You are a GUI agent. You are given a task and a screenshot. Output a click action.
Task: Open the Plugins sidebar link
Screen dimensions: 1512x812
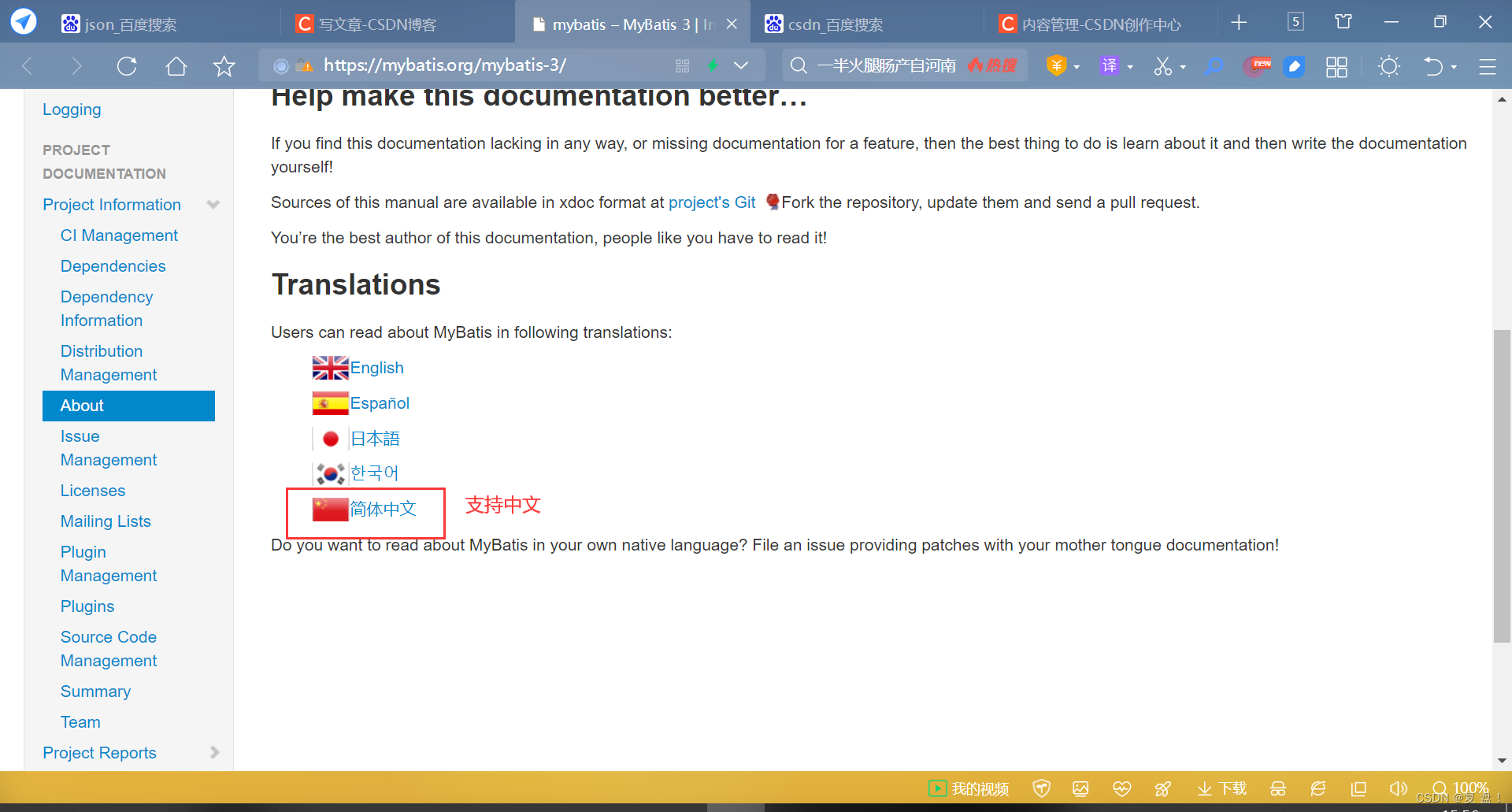click(x=87, y=606)
